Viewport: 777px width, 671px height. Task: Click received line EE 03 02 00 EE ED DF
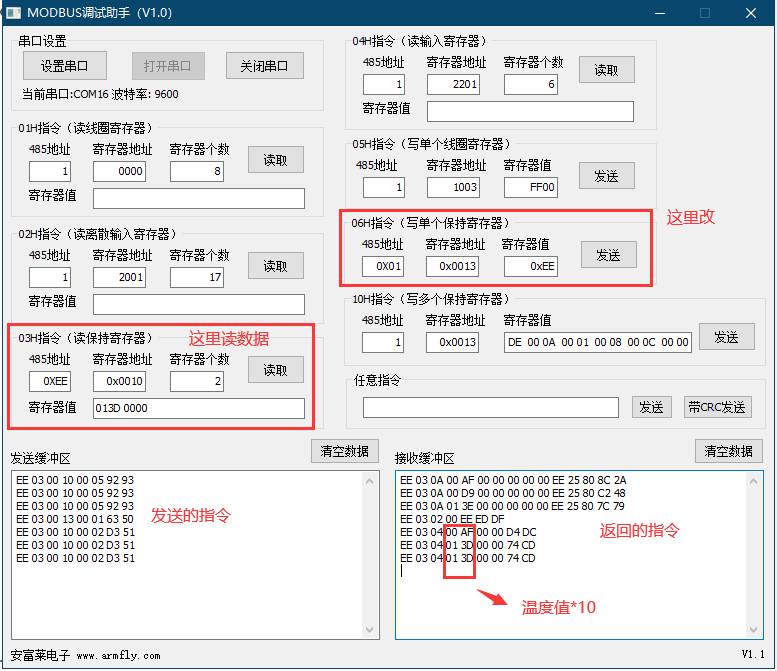[x=452, y=519]
